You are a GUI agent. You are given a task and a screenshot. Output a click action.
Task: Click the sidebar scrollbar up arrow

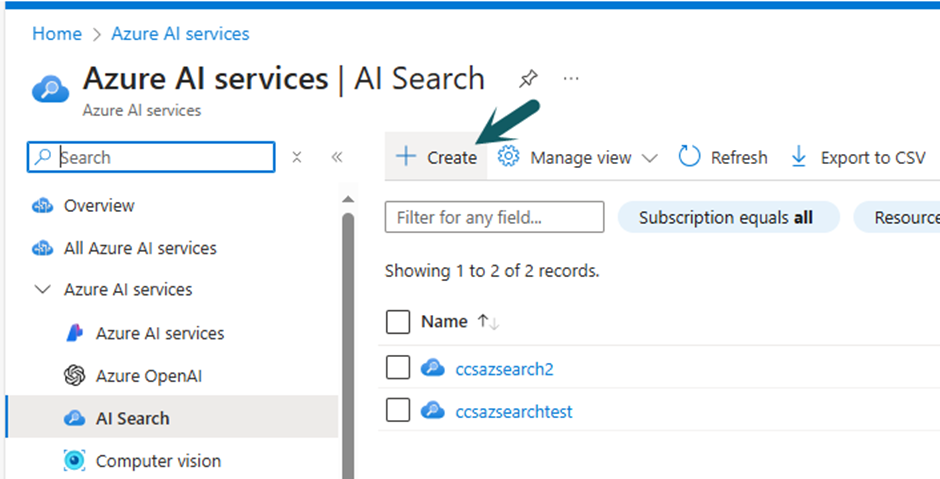pos(348,200)
